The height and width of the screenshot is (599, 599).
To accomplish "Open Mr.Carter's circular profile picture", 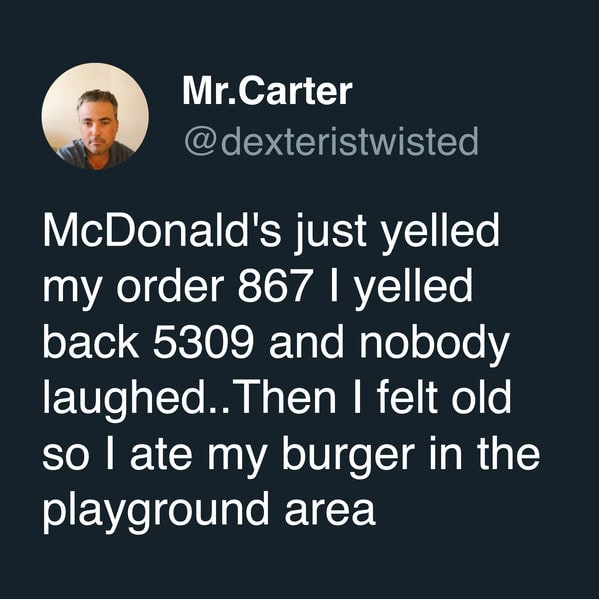I will click(x=95, y=116).
